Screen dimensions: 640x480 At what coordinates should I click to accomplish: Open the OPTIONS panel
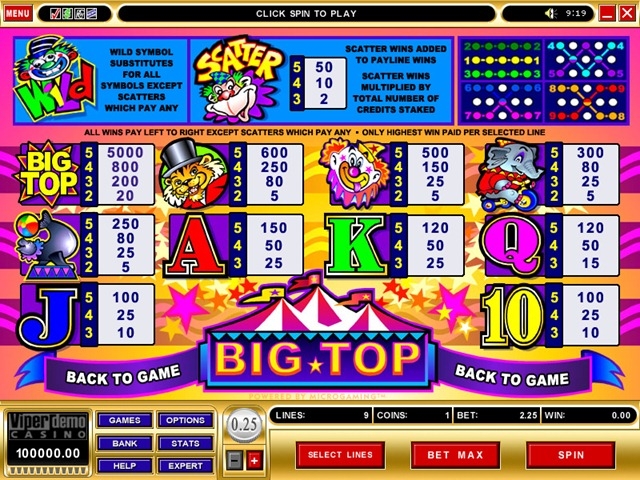[x=185, y=420]
